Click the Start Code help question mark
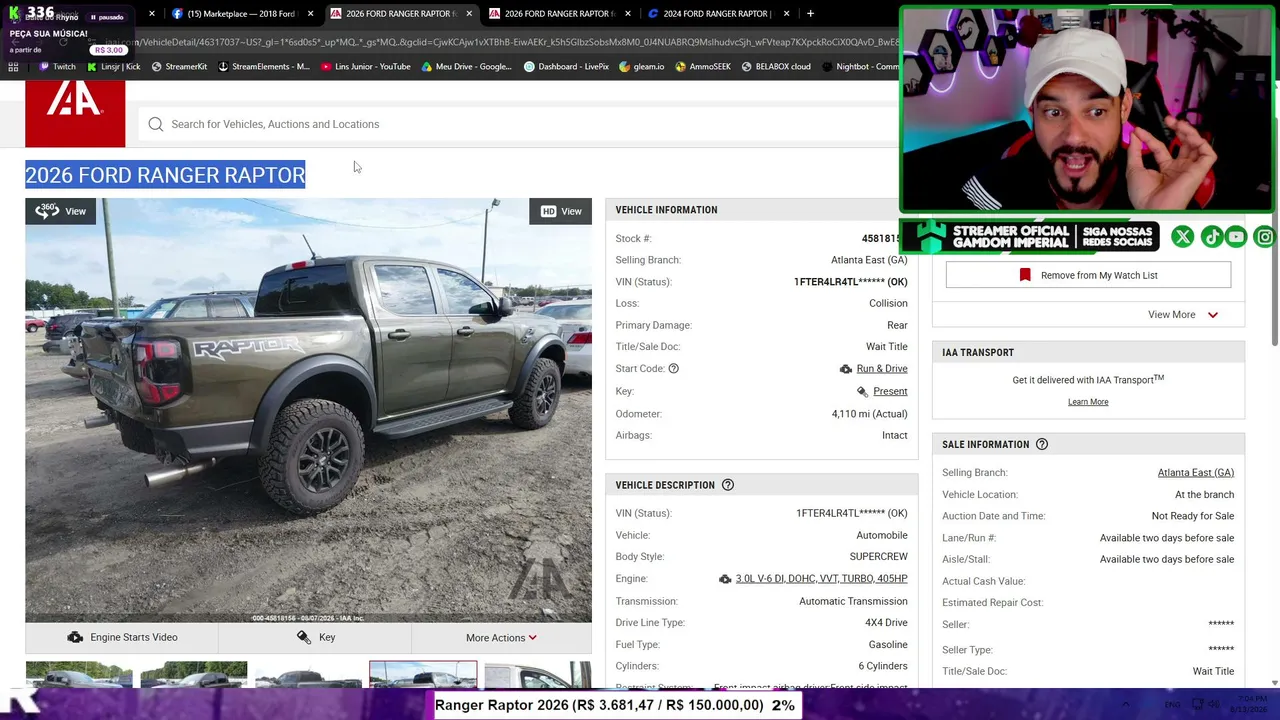Viewport: 1280px width, 720px height. point(674,369)
